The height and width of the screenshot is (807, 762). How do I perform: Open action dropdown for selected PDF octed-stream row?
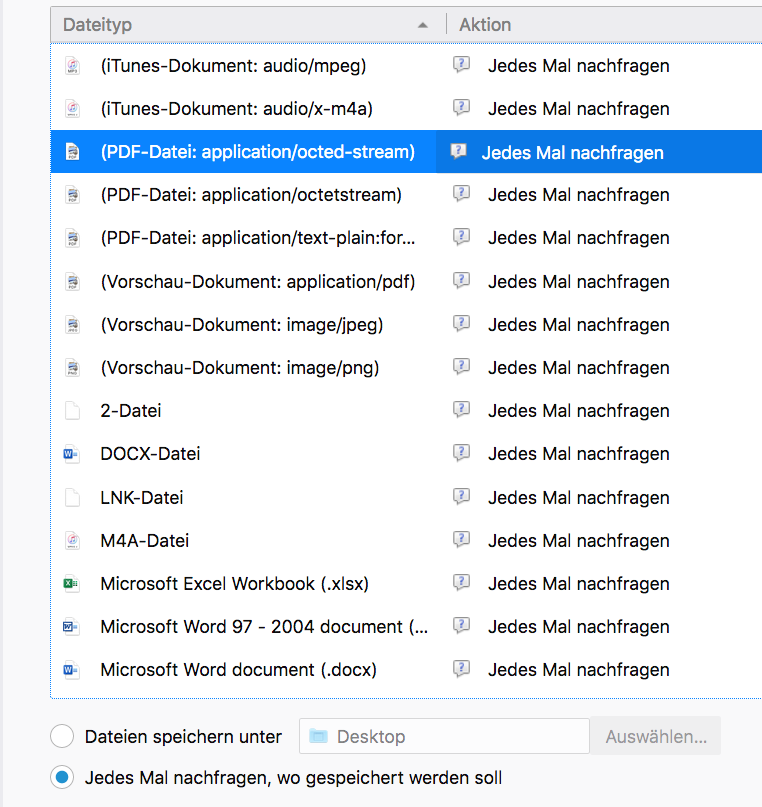[572, 153]
